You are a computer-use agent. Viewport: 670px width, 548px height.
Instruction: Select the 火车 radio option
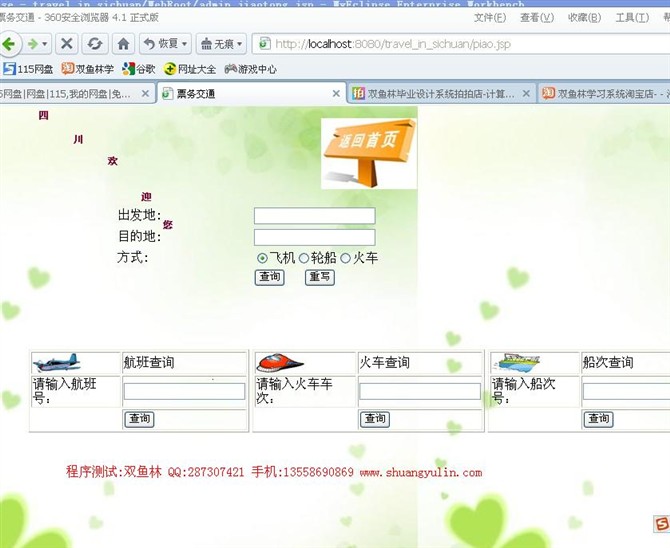[x=345, y=258]
